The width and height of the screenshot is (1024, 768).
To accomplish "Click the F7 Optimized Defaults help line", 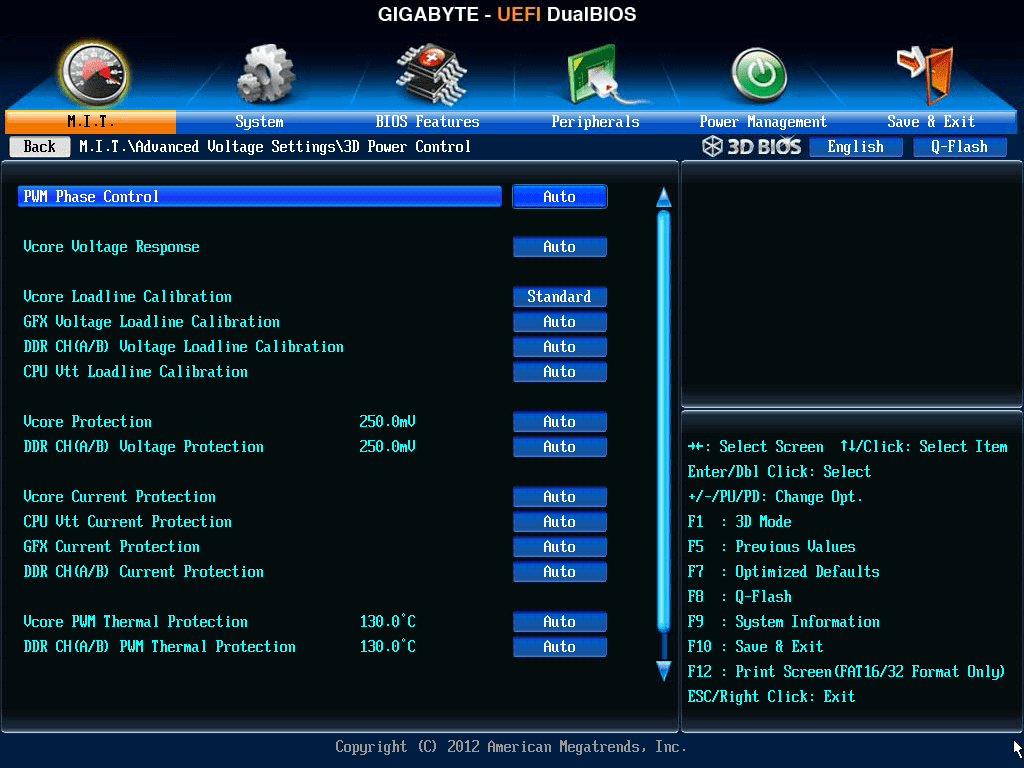I will pos(783,572).
